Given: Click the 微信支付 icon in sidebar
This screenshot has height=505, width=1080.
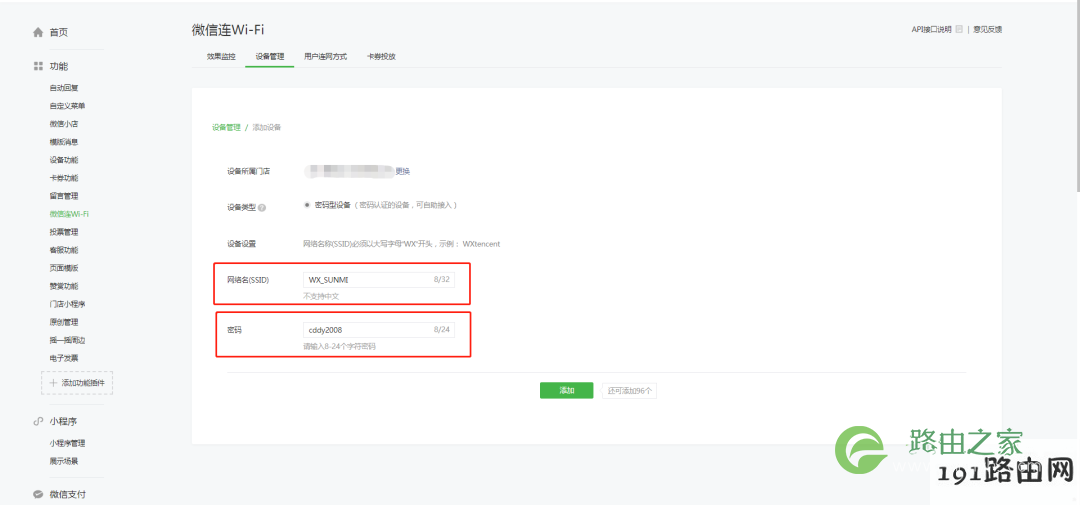Looking at the screenshot, I should (x=39, y=494).
